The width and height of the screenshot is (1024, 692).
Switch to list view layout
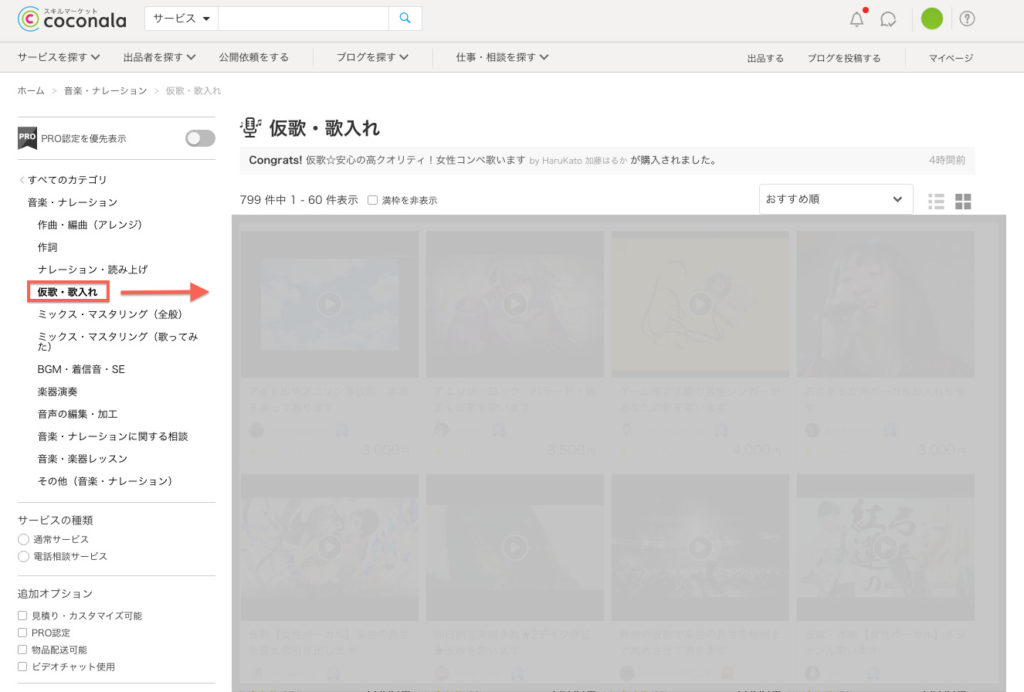click(x=936, y=201)
